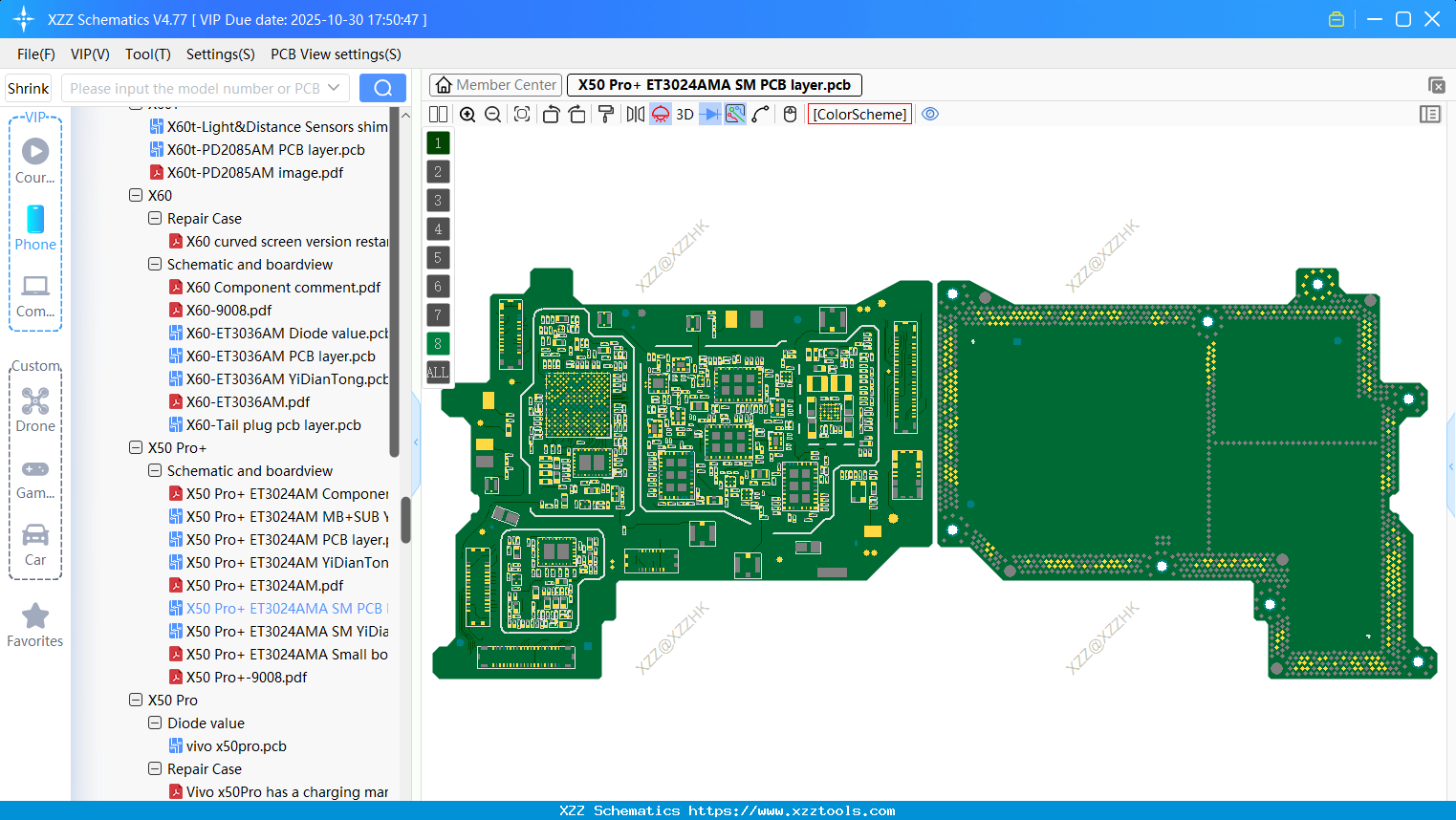
Task: Open the [ColorScheme] settings
Action: pos(858,114)
